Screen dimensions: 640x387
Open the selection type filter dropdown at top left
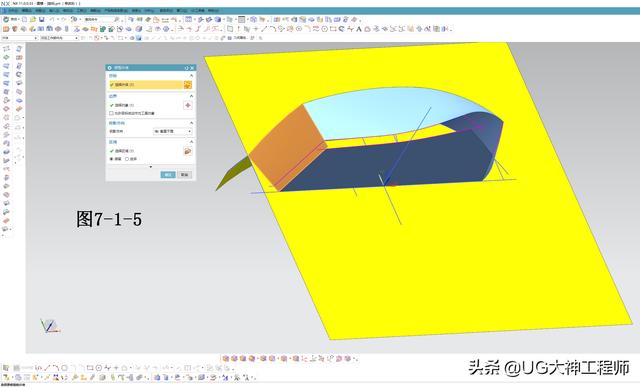pos(20,38)
